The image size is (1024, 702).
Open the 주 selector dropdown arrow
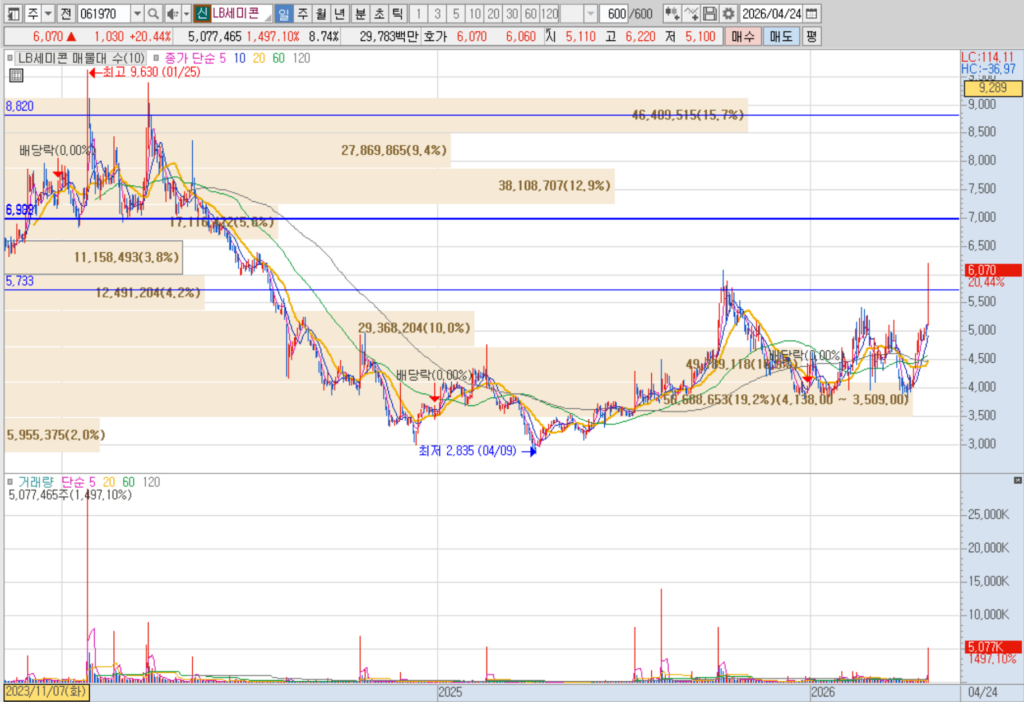coord(48,14)
